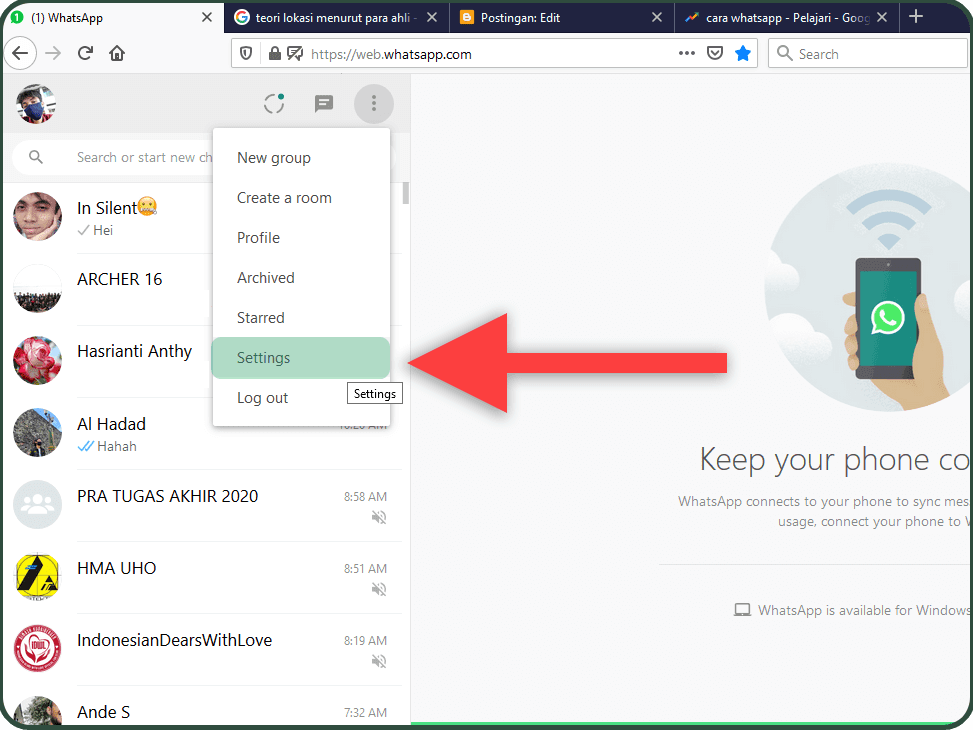The height and width of the screenshot is (730, 973).
Task: Toggle the bookmark star
Action: [x=743, y=53]
